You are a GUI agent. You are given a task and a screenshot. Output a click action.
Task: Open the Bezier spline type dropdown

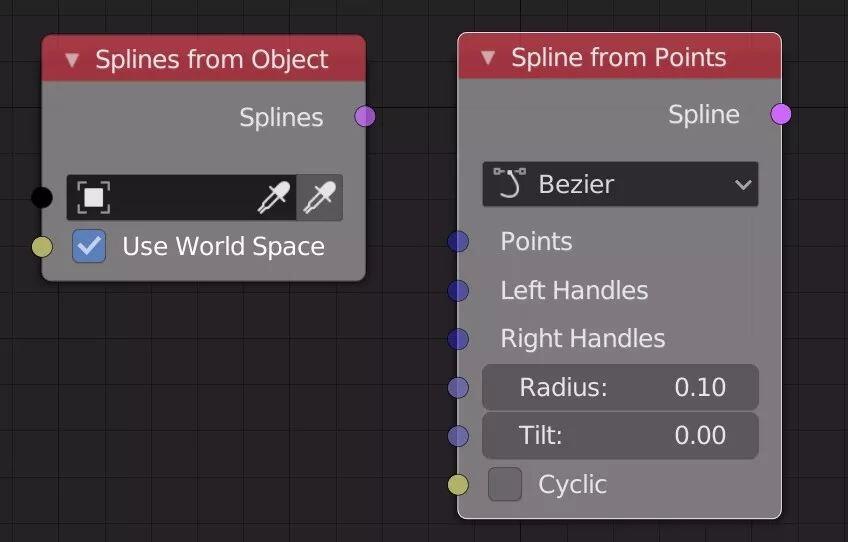620,184
